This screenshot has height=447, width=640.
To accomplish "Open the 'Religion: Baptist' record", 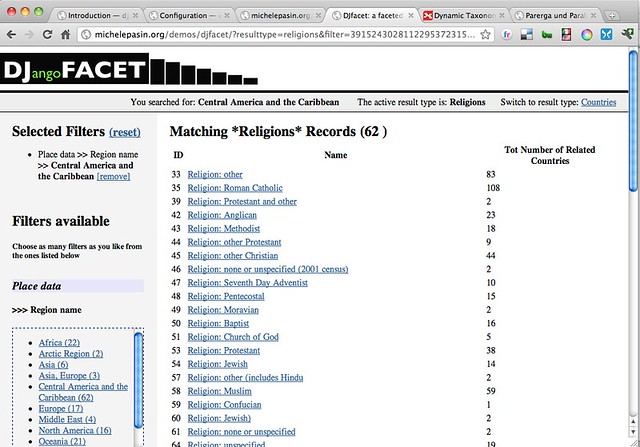I will click(218, 324).
